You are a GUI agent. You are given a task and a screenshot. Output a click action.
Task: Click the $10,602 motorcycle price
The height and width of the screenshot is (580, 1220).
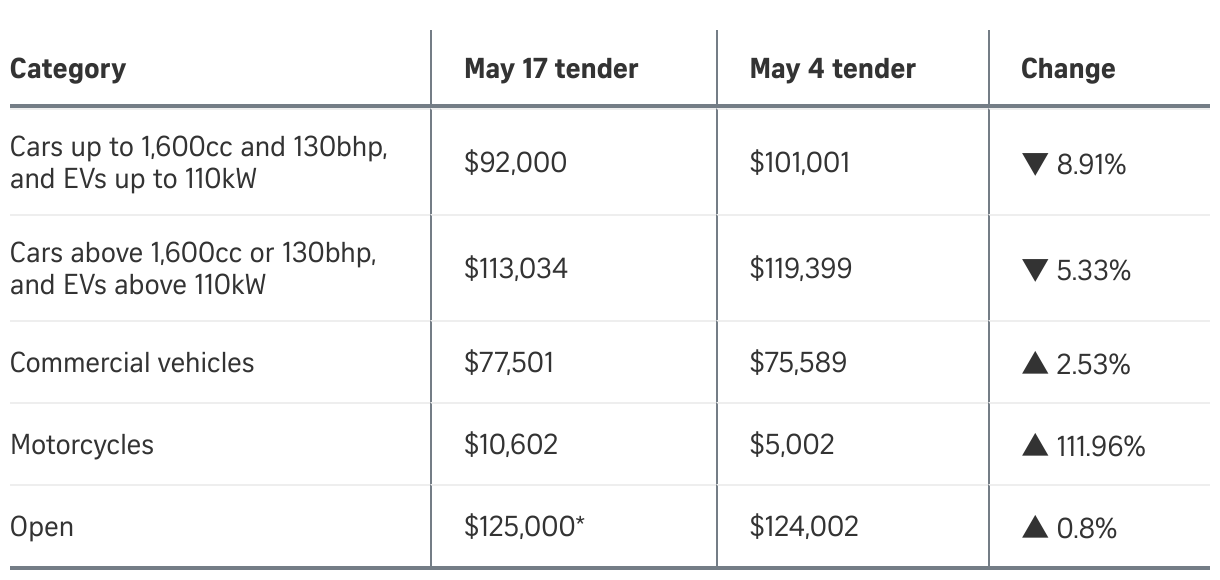[510, 444]
